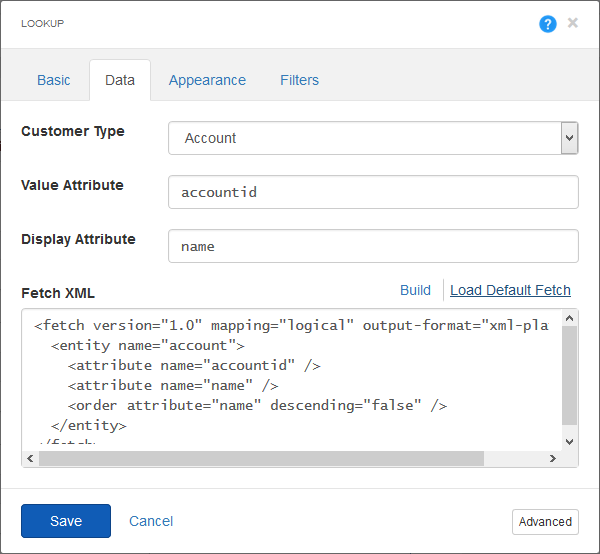Save the lookup settings
600x554 pixels.
point(66,521)
